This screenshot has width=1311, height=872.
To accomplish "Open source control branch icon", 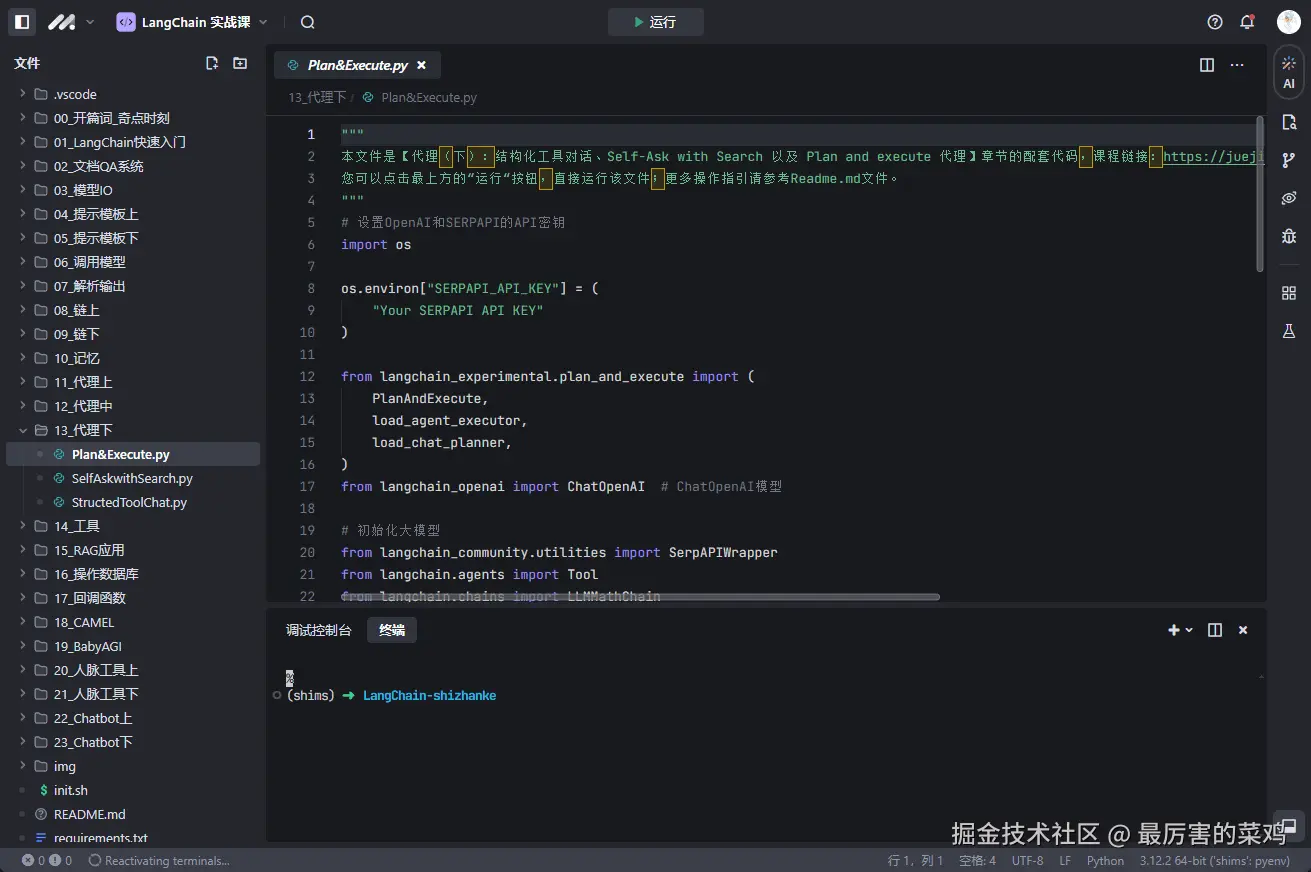I will click(1289, 160).
